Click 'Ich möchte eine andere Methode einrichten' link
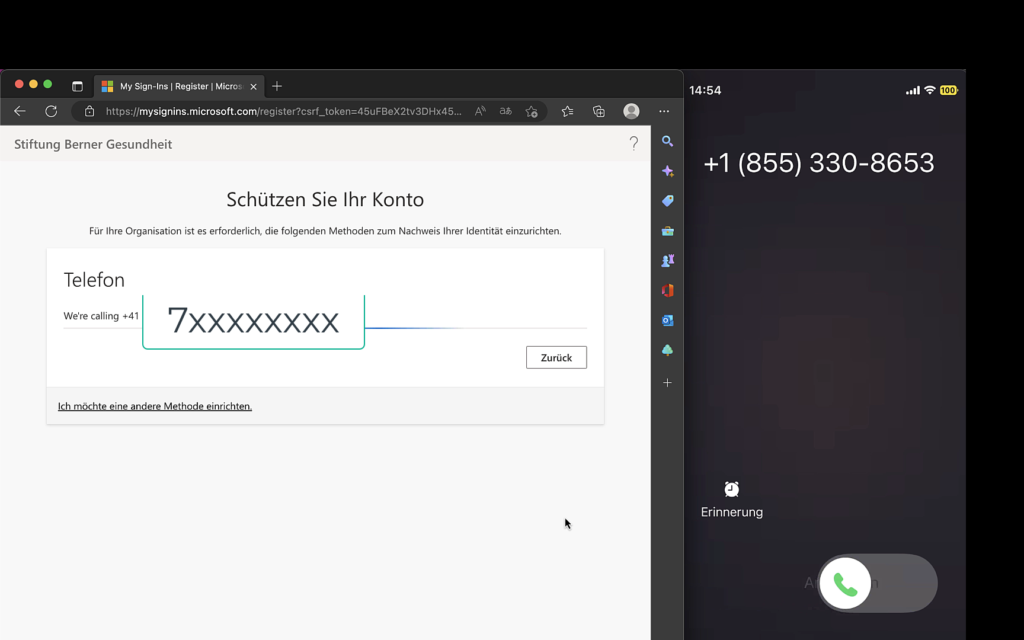The width and height of the screenshot is (1024, 640). click(x=155, y=406)
